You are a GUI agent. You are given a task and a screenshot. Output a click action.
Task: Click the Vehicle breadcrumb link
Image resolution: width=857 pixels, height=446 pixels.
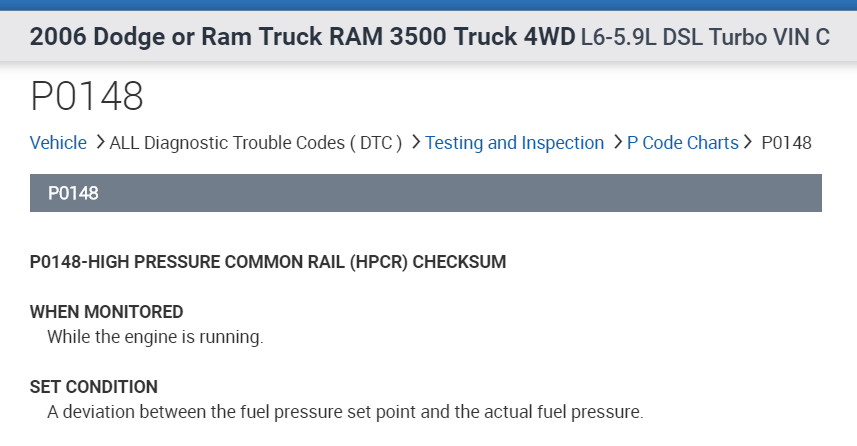point(58,143)
